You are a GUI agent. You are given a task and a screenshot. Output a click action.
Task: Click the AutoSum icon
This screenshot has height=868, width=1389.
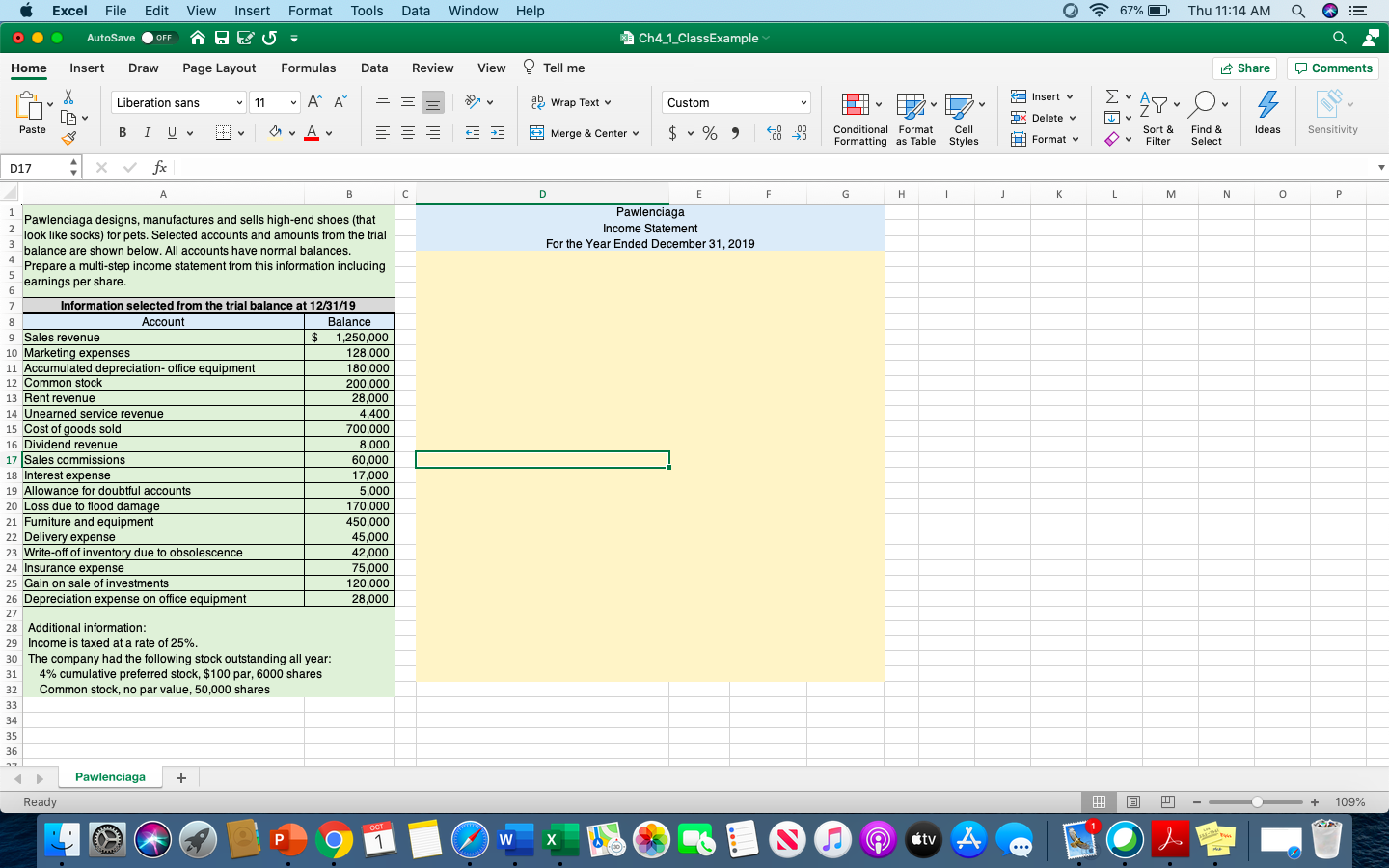tap(1111, 96)
